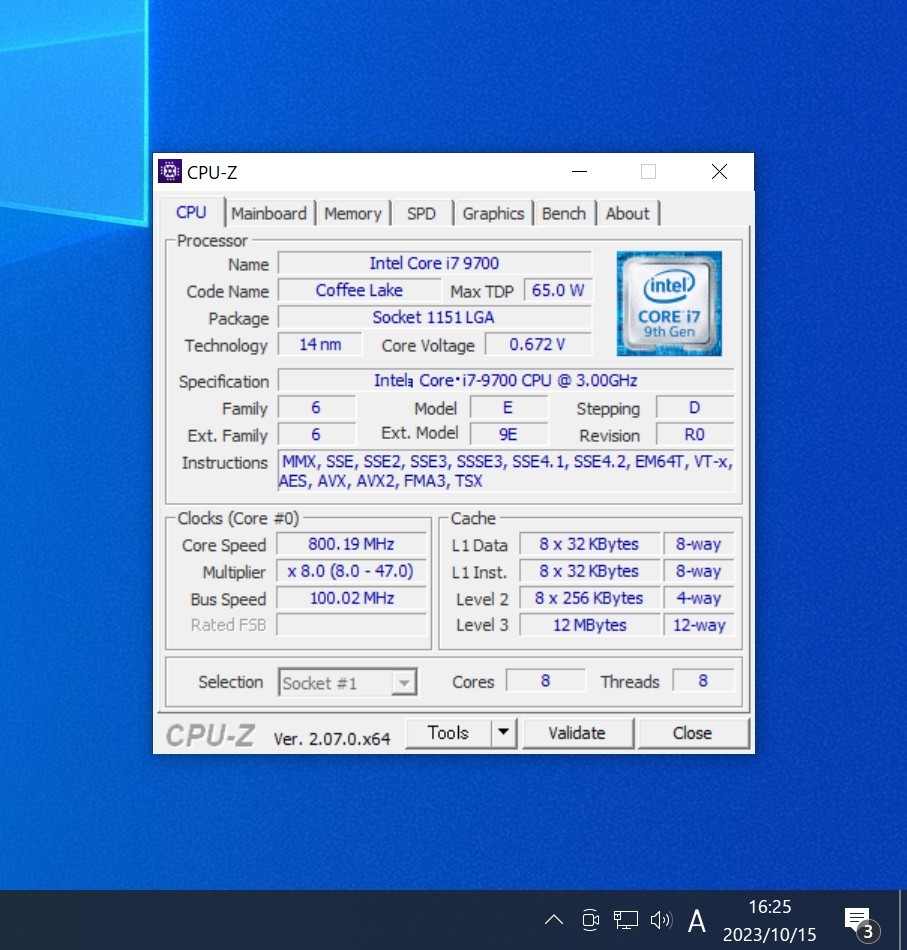The image size is (907, 950).
Task: Click the Close button at the bottom
Action: pos(693,733)
